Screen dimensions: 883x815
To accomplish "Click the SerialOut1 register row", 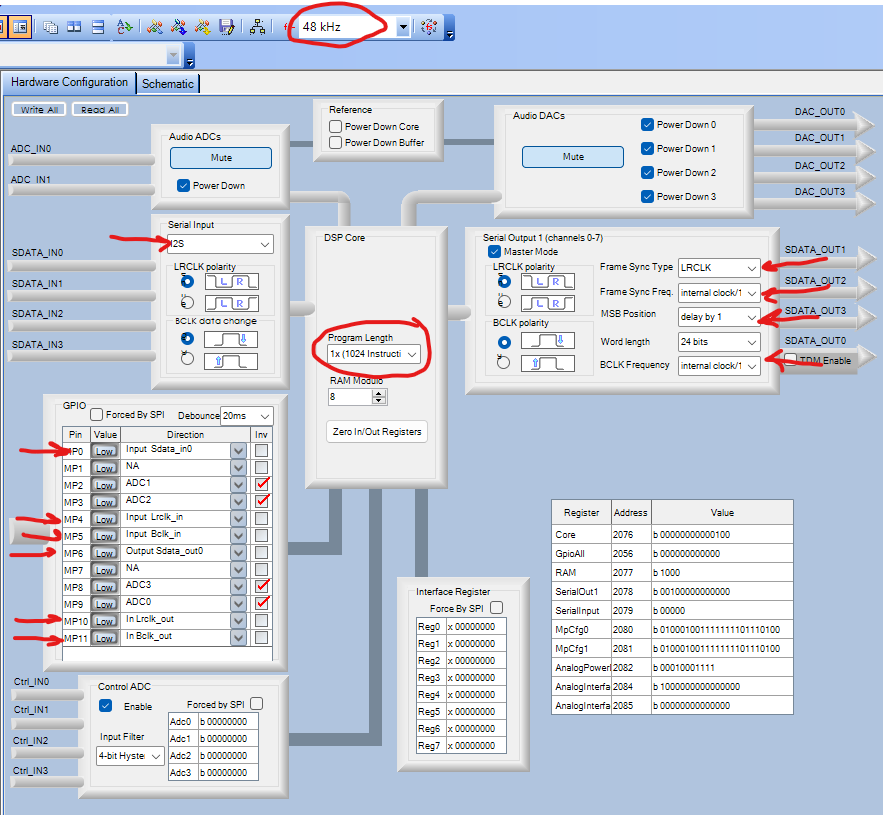I will [x=672, y=591].
